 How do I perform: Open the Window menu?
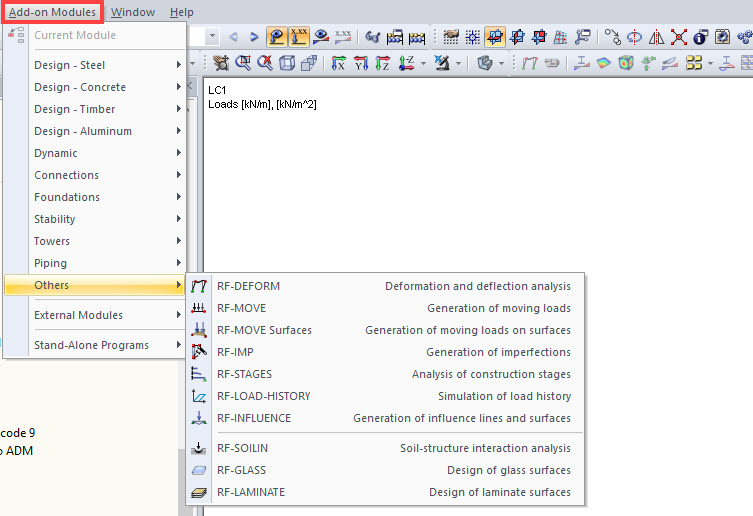[x=133, y=12]
